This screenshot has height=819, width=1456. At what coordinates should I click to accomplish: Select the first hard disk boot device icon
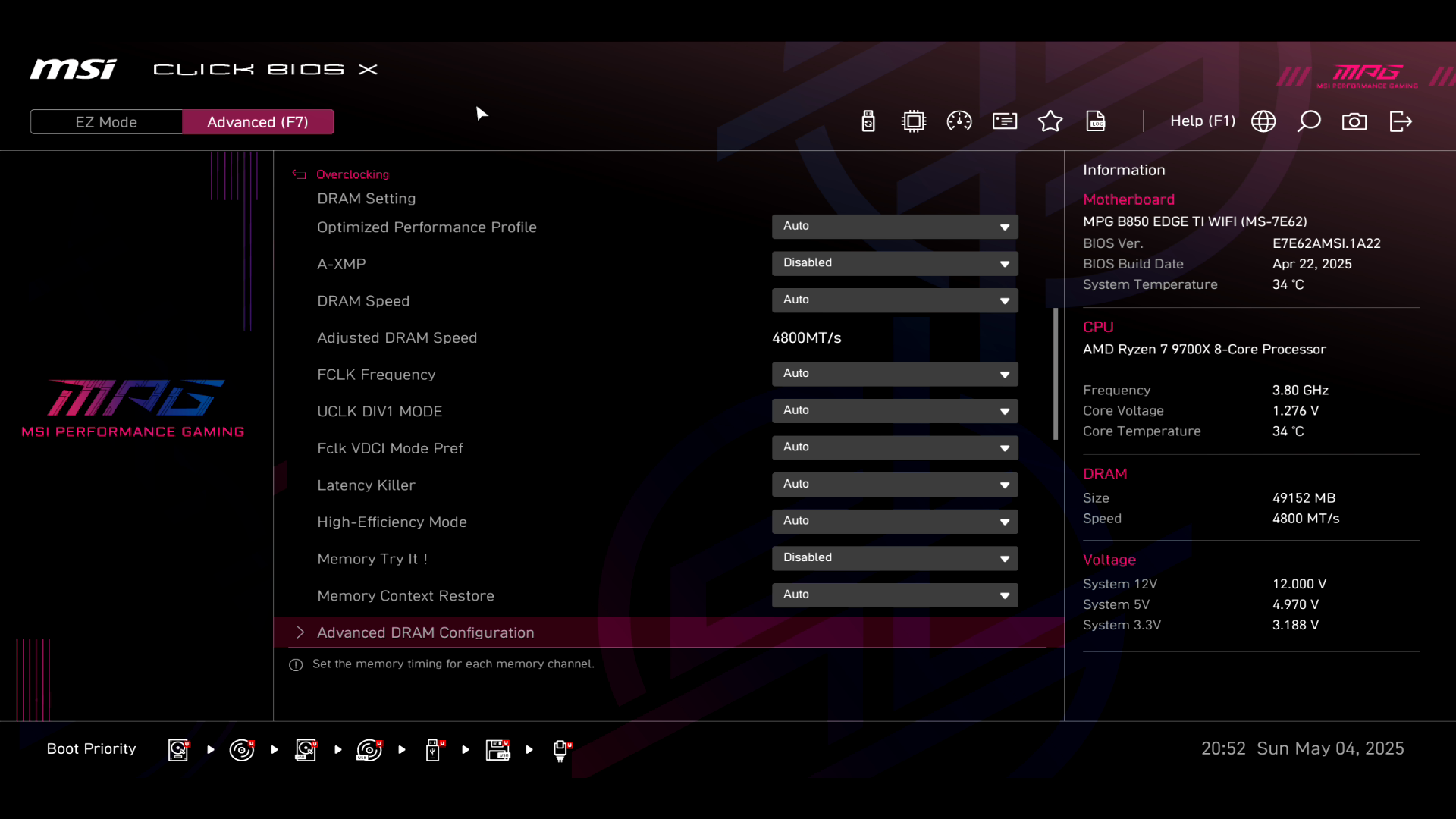click(x=178, y=750)
